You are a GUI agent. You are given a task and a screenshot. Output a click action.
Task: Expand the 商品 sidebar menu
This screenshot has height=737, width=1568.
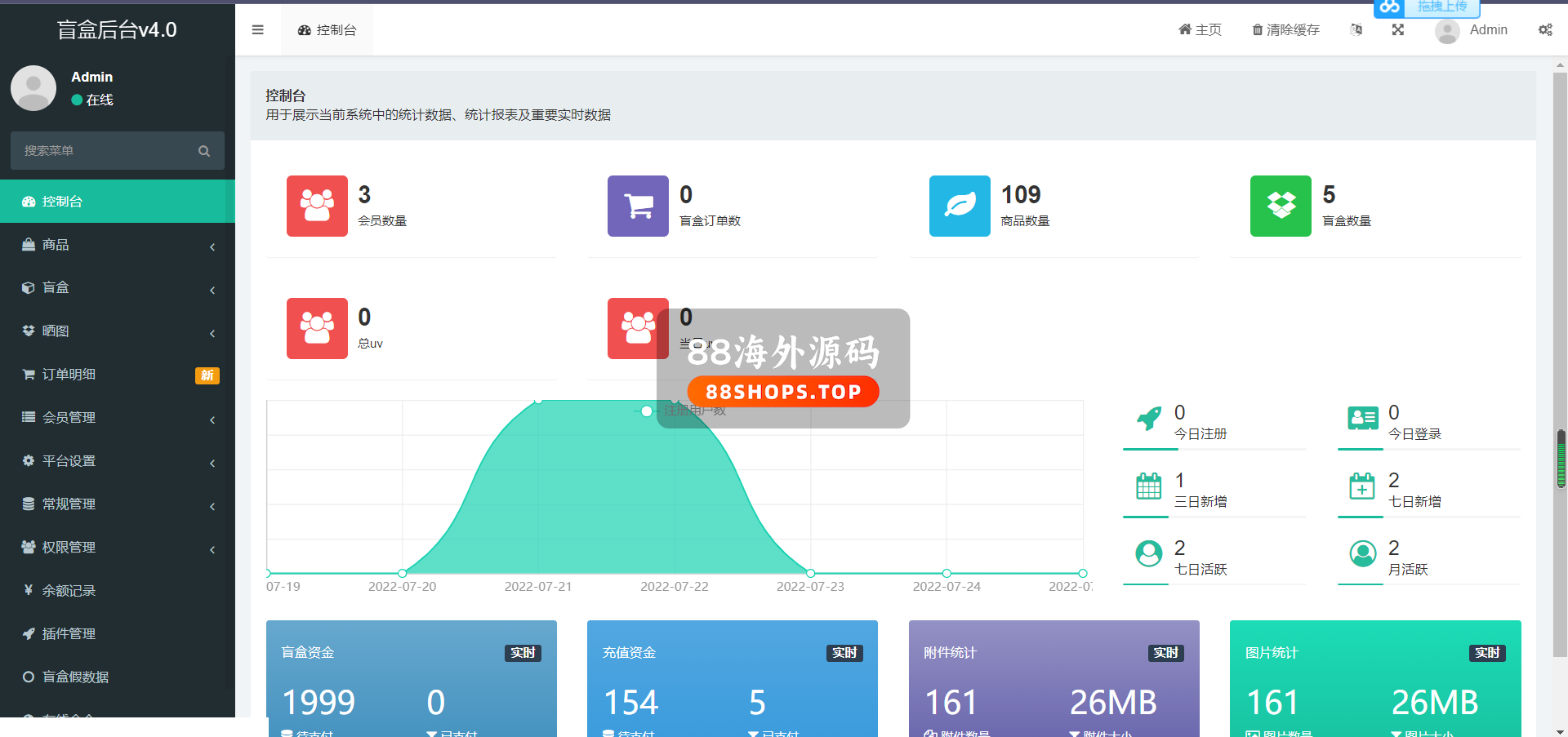tap(118, 245)
